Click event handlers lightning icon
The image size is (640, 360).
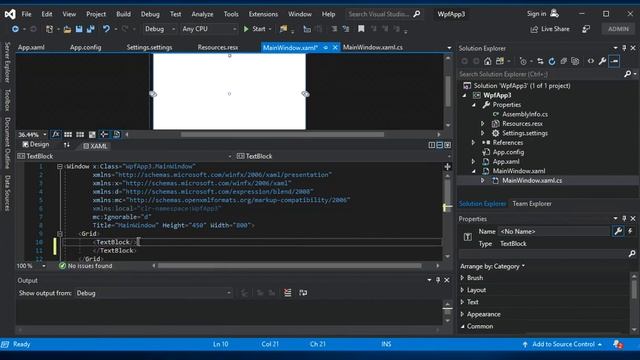click(x=630, y=231)
